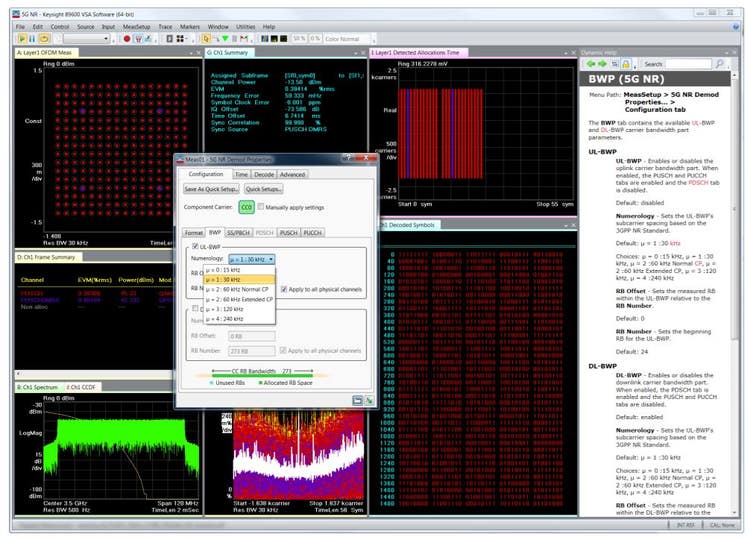Click the yellow Restart measurement icon

46,38
